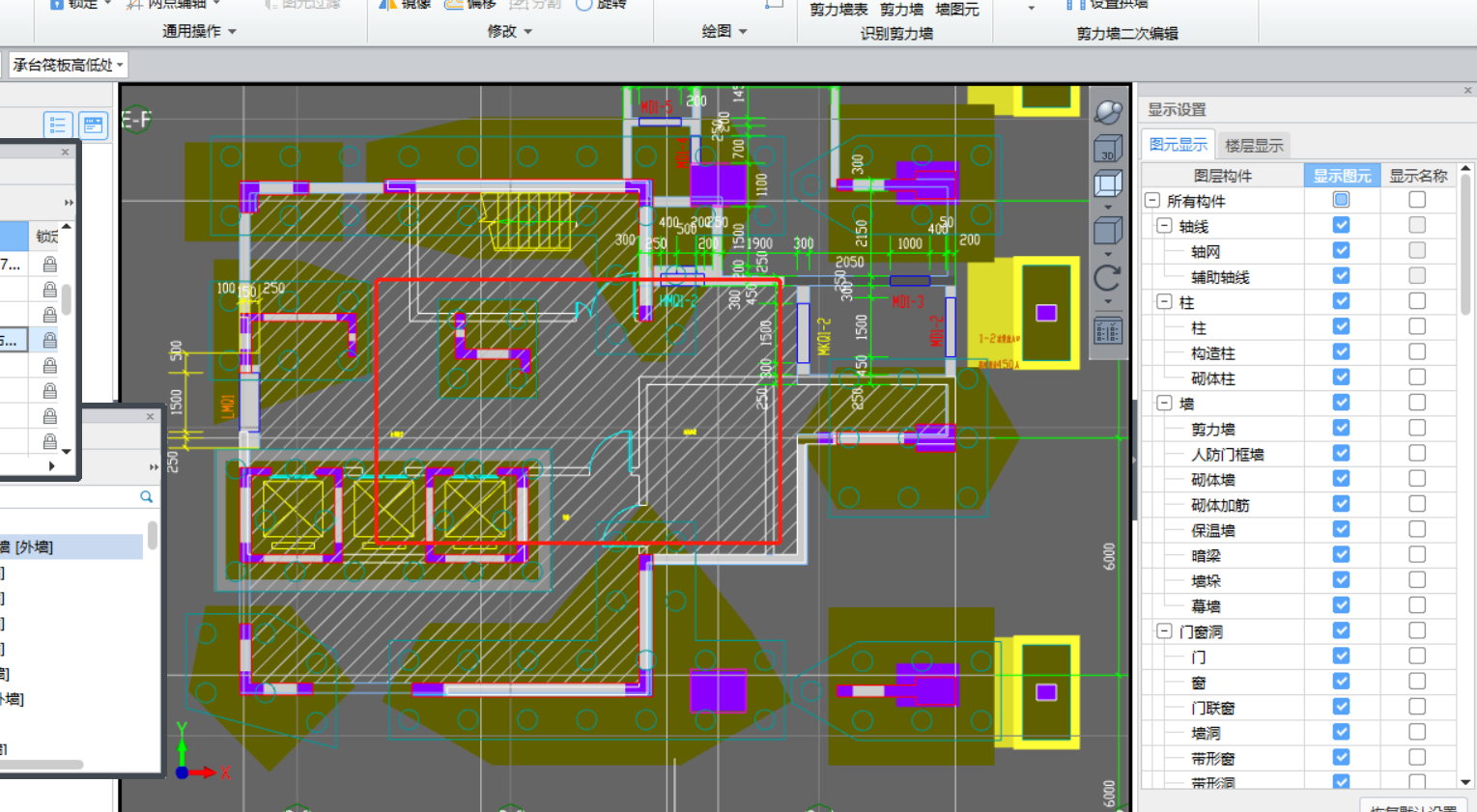Switch to 楼层显示 tab

(x=1254, y=146)
